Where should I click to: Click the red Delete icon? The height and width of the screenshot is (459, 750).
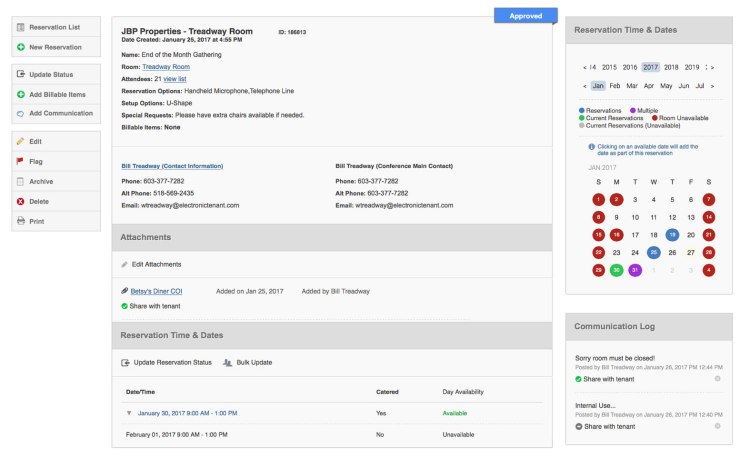[20, 201]
